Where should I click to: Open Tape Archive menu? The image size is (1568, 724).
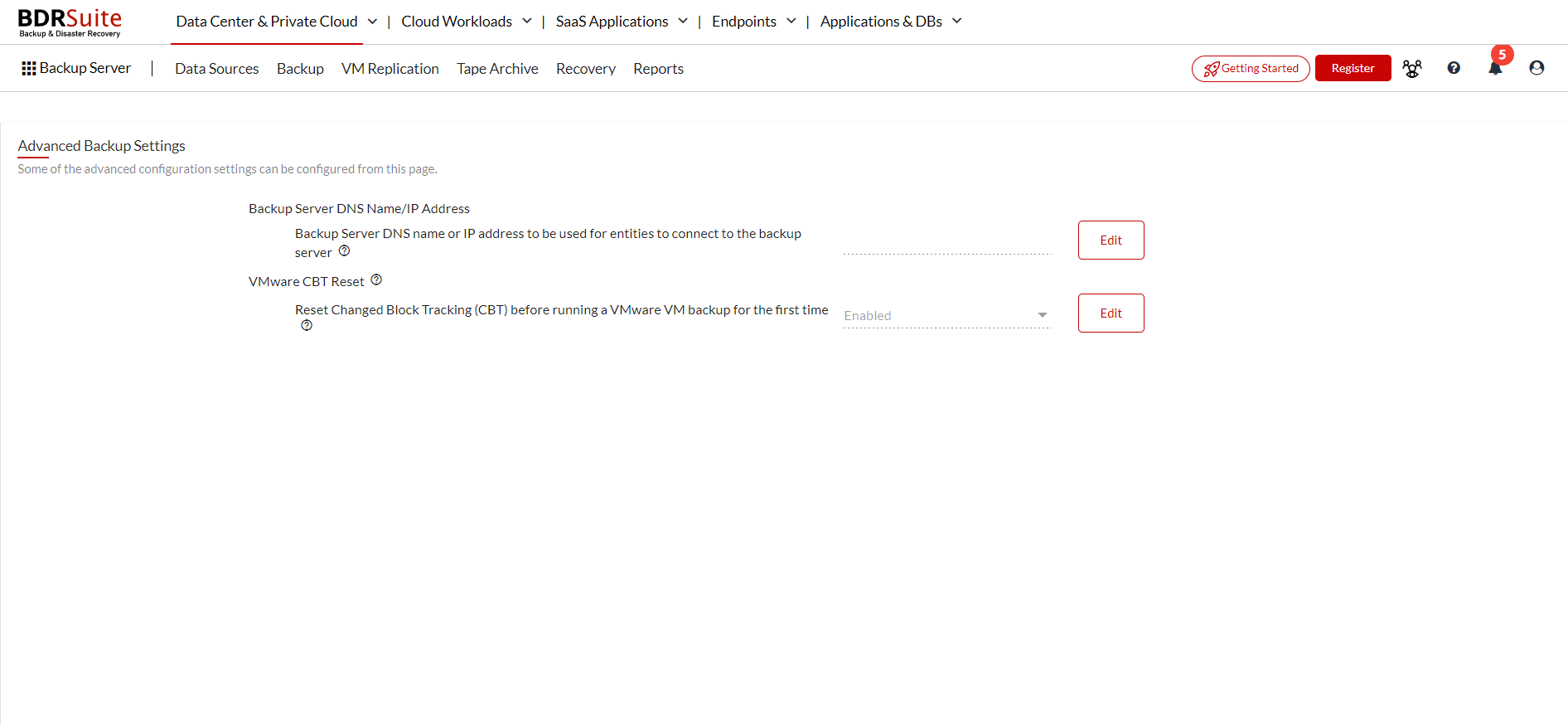[497, 69]
